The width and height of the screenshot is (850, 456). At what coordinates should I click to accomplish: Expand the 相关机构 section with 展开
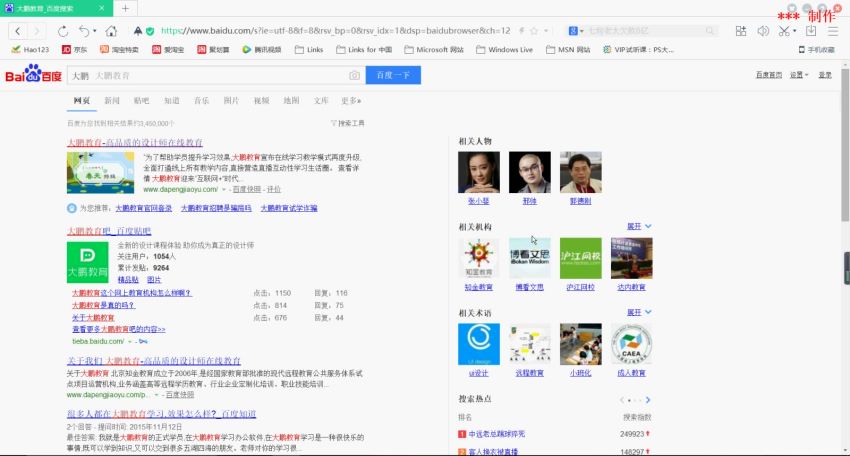[639, 226]
